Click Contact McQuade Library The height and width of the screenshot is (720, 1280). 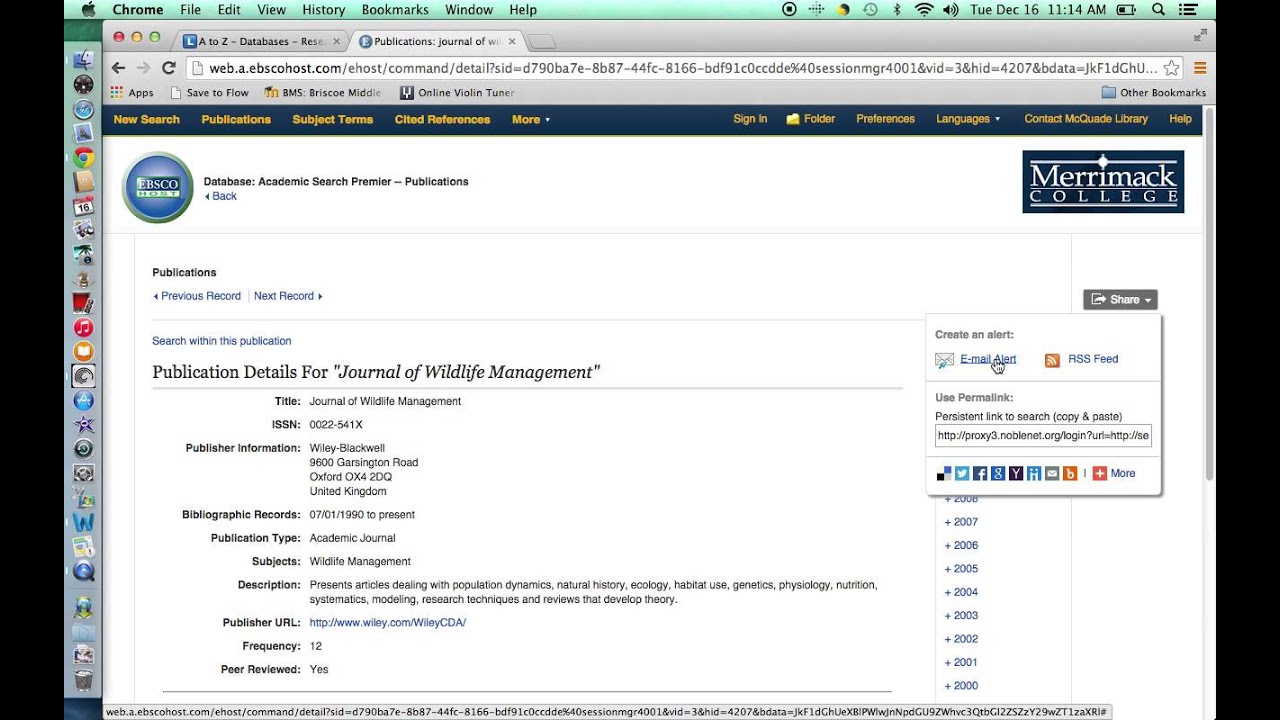point(1086,119)
